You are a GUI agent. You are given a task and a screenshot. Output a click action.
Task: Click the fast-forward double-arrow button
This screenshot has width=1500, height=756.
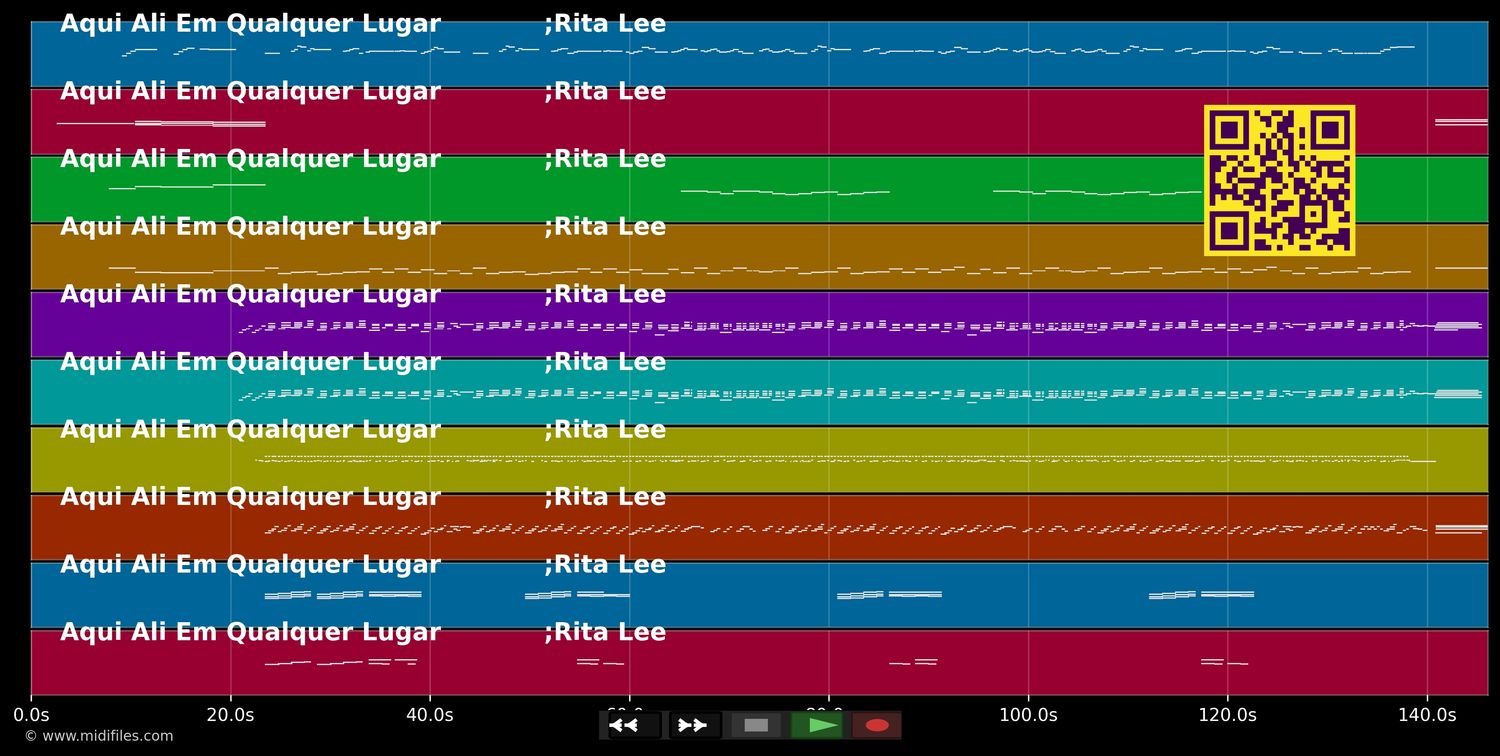[692, 725]
